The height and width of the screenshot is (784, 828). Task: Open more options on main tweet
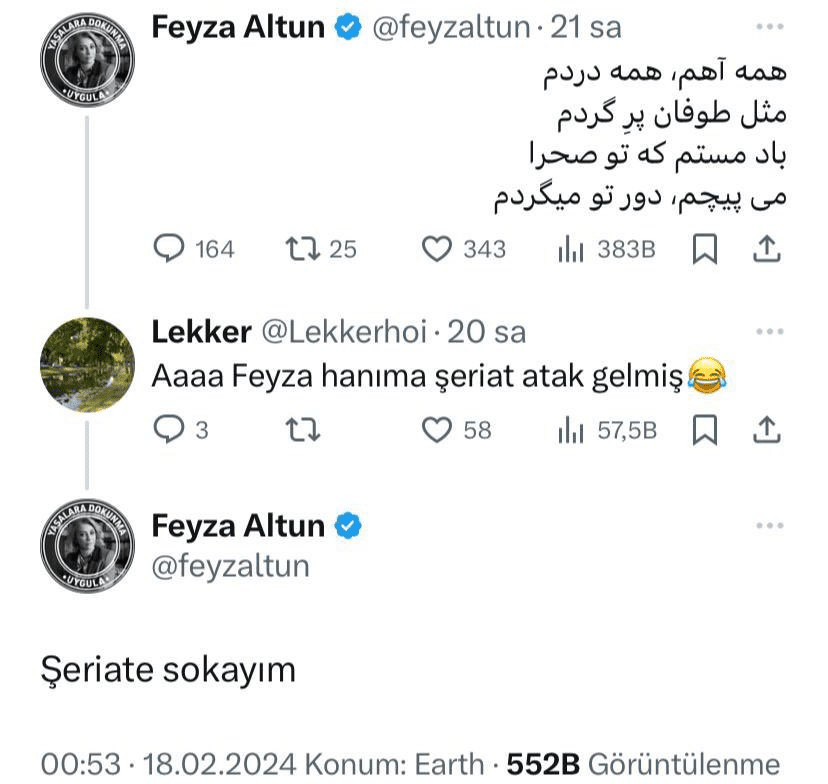pos(768,526)
